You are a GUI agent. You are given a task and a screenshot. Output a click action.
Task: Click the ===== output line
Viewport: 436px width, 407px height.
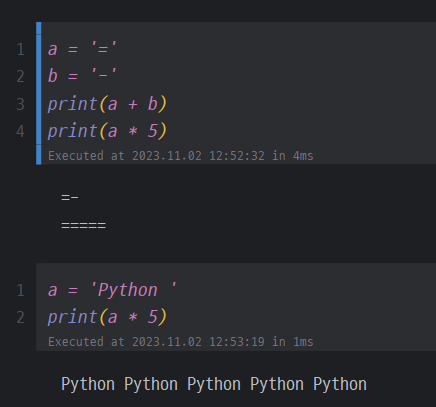pyautogui.click(x=83, y=226)
